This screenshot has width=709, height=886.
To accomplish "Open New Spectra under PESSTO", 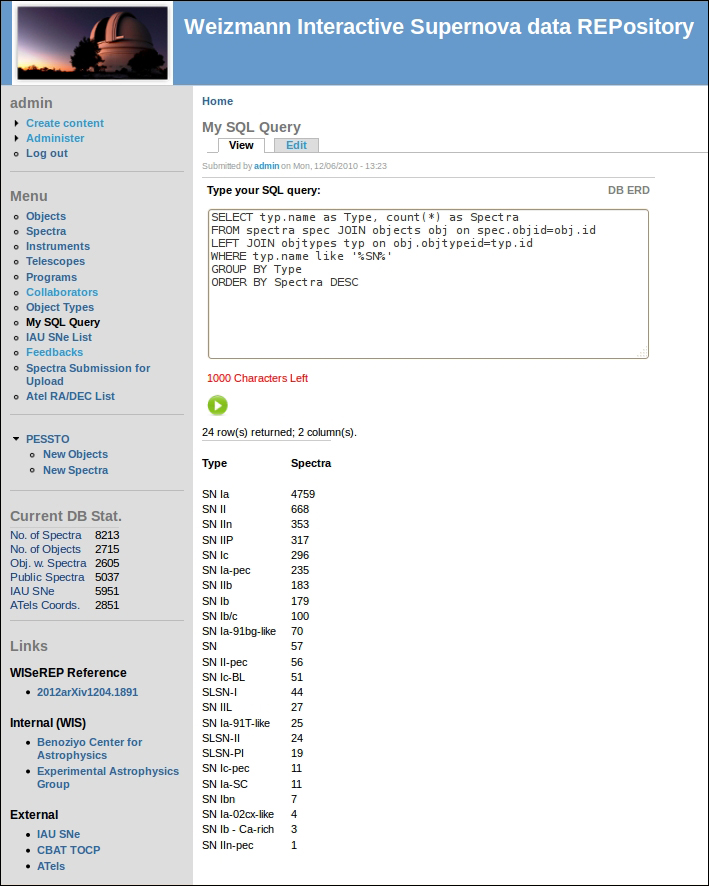I will pyautogui.click(x=75, y=470).
